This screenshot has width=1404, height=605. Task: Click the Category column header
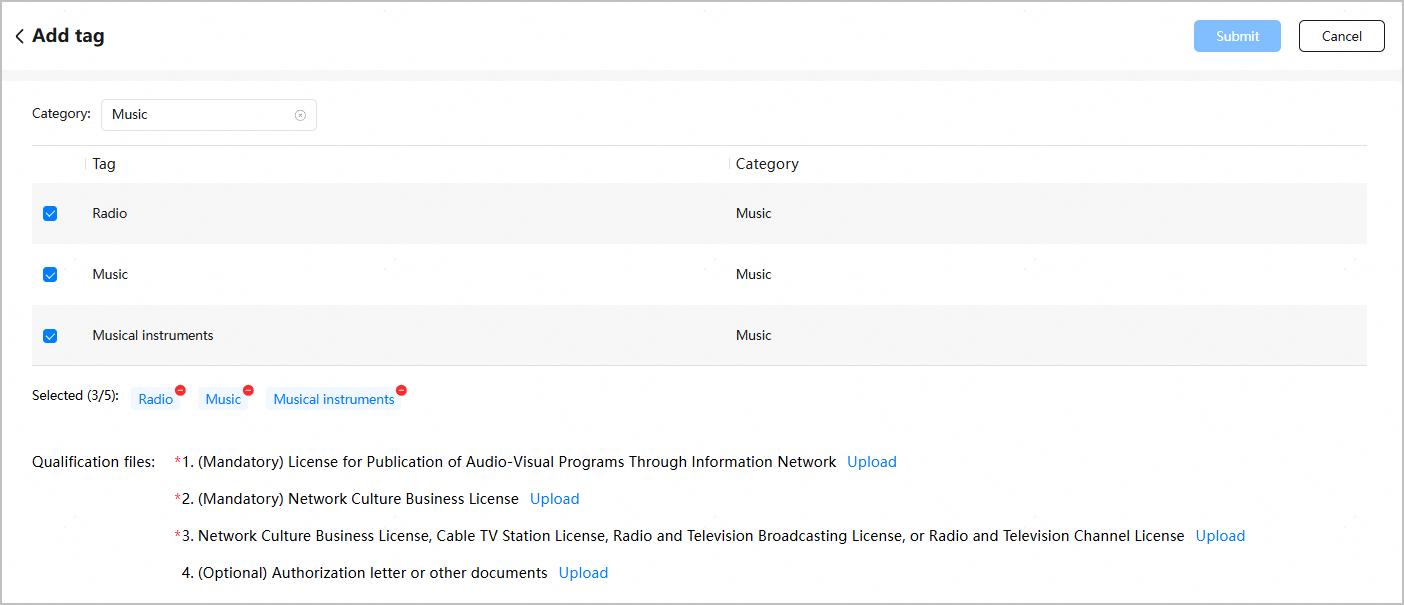pyautogui.click(x=767, y=164)
